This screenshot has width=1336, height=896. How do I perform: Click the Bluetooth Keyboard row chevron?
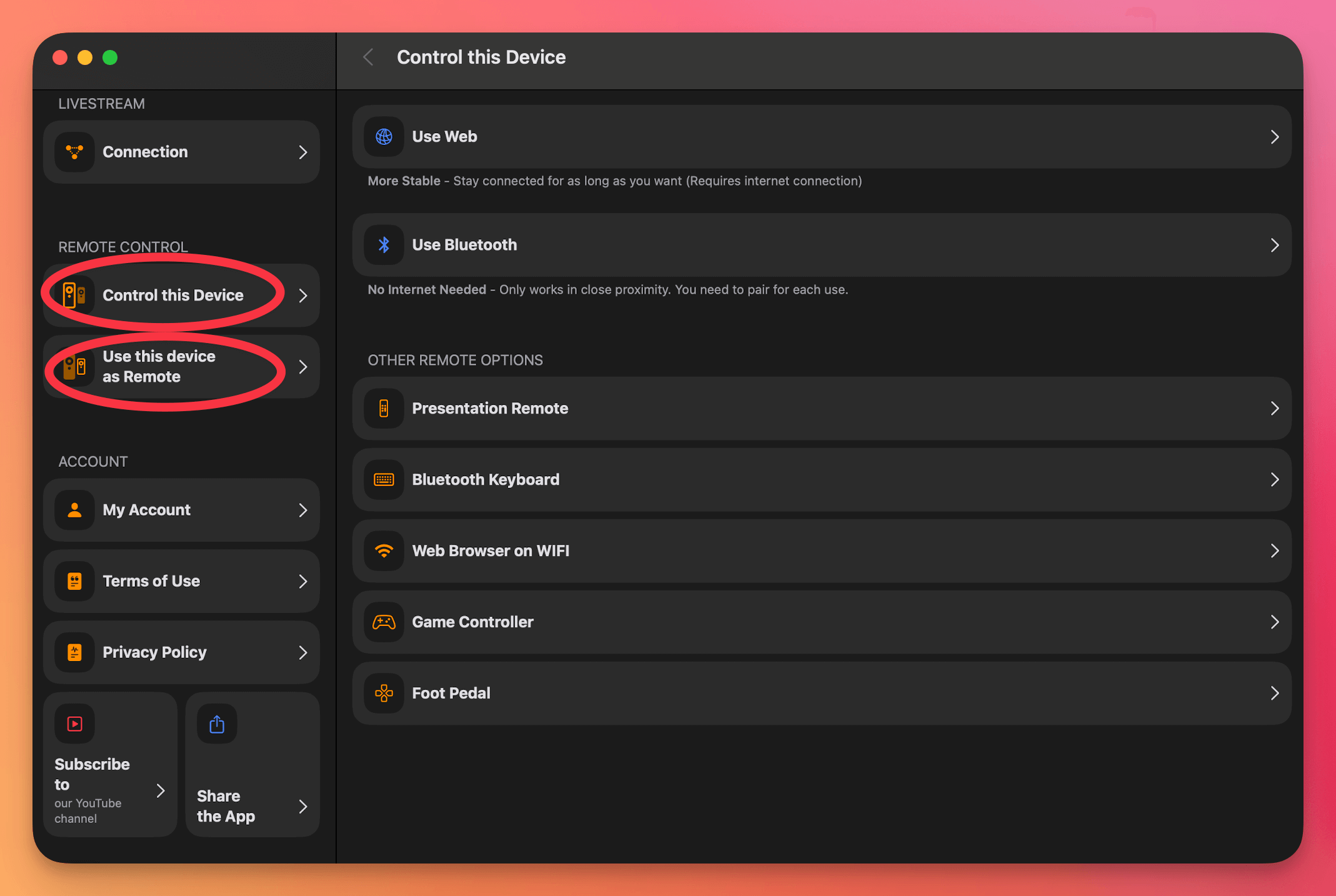(1275, 480)
